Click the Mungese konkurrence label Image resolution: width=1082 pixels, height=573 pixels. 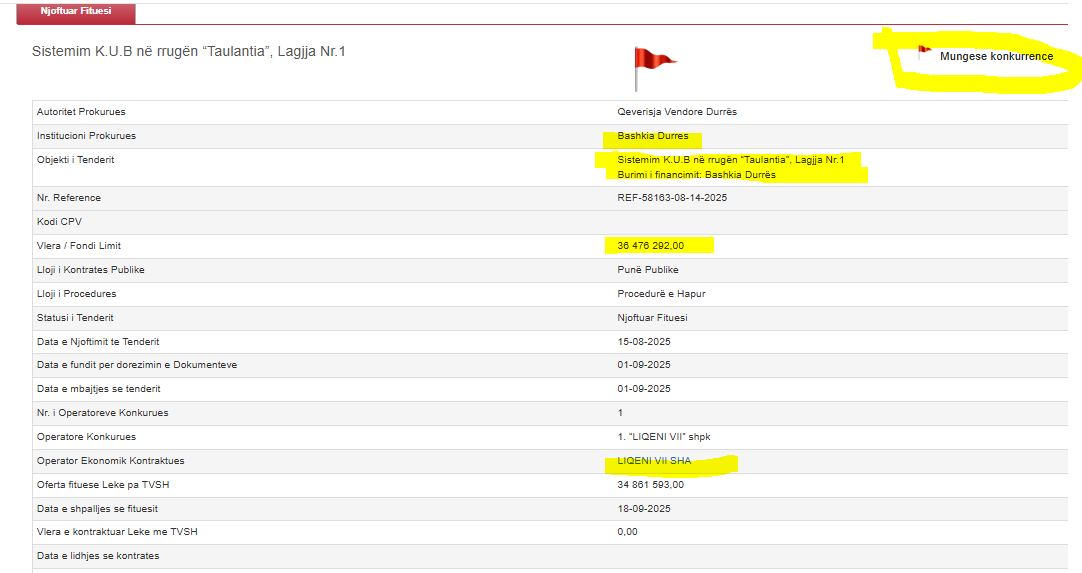coord(996,57)
